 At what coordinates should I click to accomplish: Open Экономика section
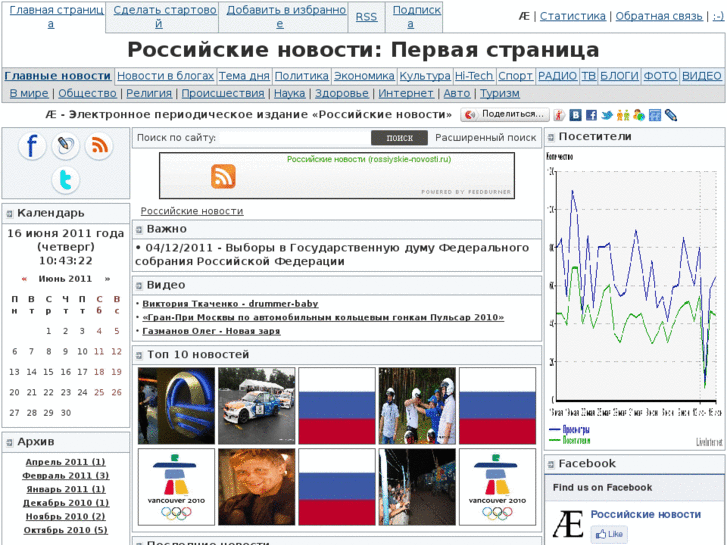tap(364, 76)
